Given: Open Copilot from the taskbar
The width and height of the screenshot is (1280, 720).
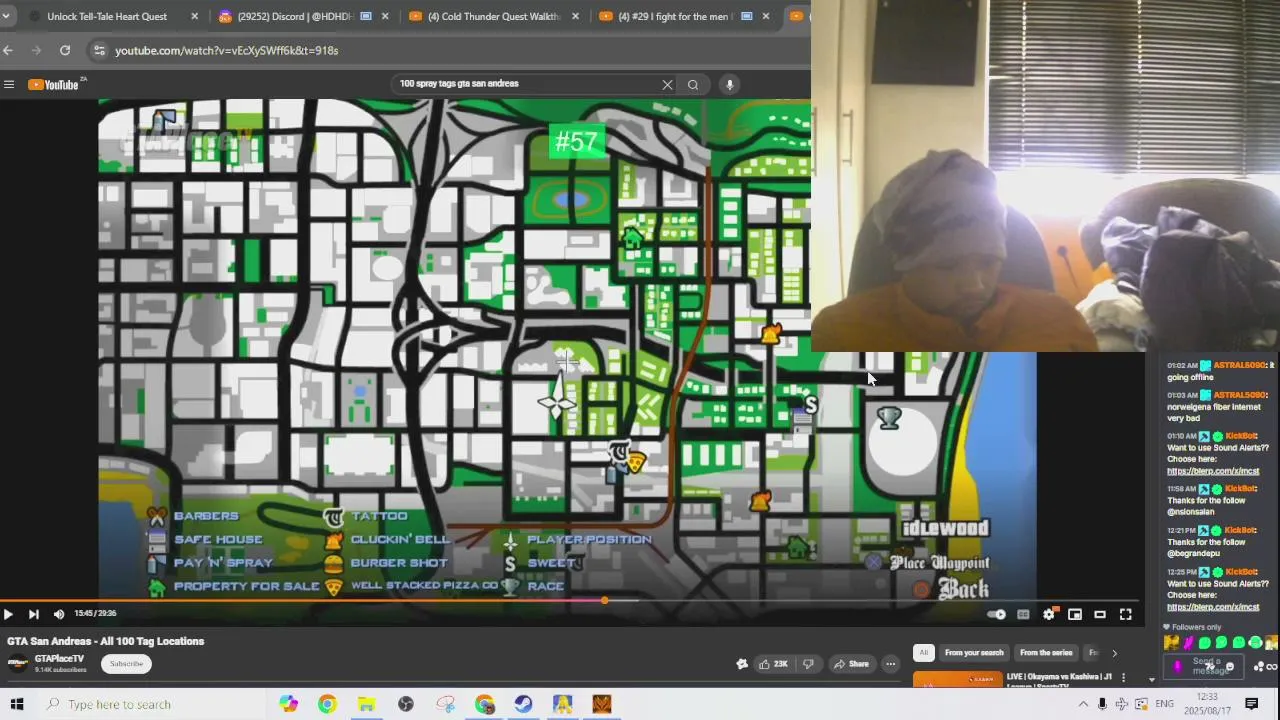Looking at the screenshot, I should pyautogui.click(x=288, y=704).
